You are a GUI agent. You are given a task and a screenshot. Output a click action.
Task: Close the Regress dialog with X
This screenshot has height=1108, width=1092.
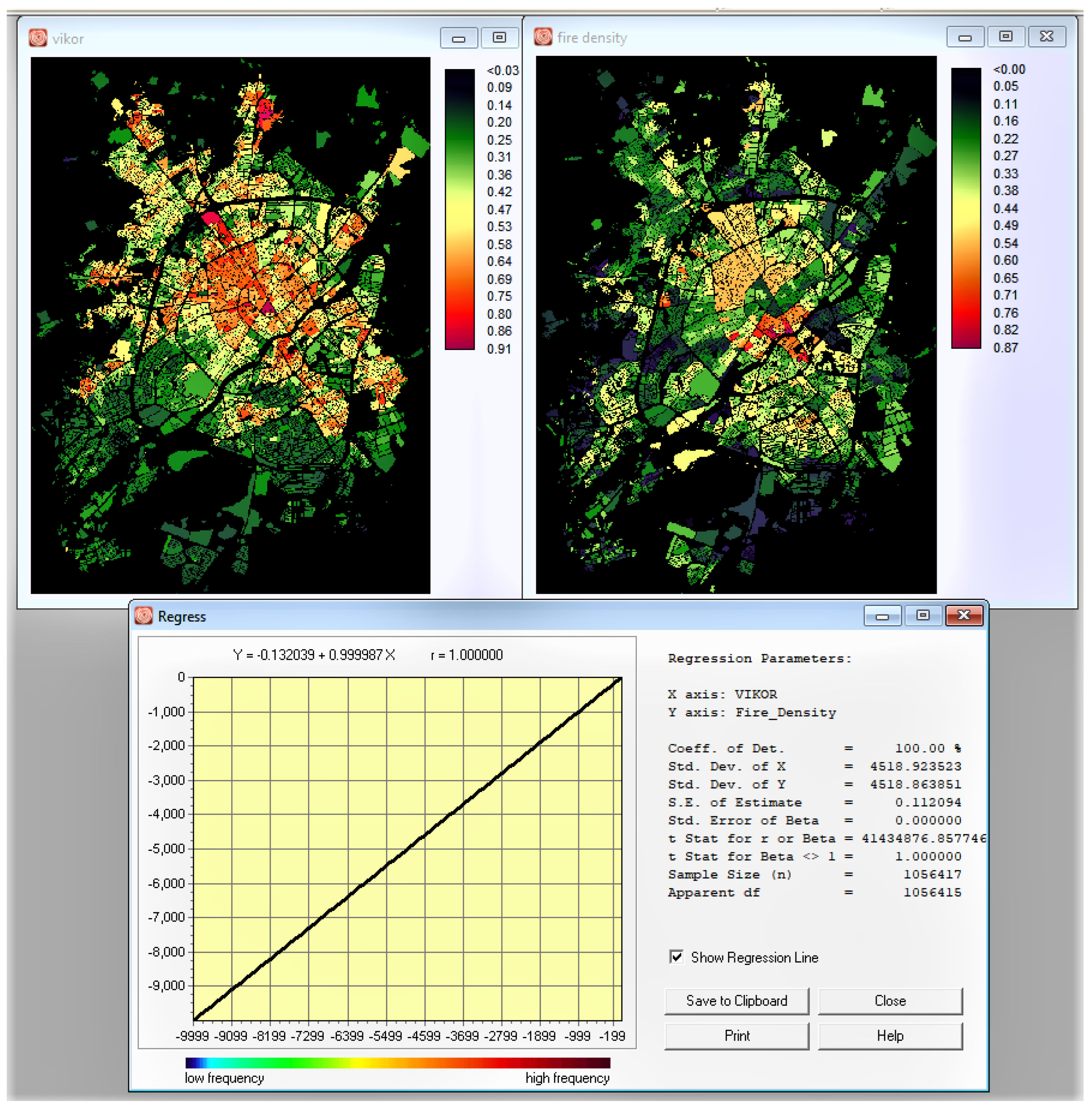[964, 615]
